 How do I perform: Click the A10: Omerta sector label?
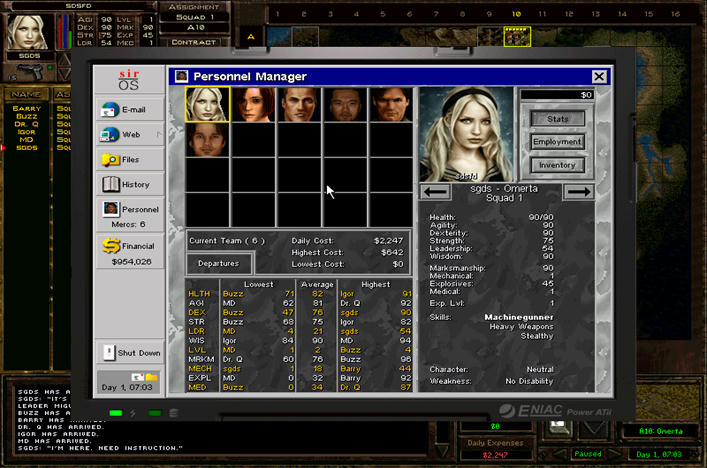(661, 431)
